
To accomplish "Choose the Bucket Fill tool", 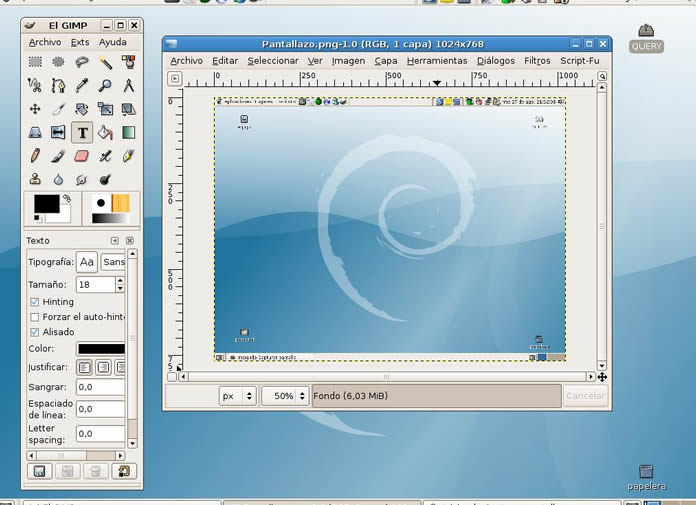I will point(106,132).
